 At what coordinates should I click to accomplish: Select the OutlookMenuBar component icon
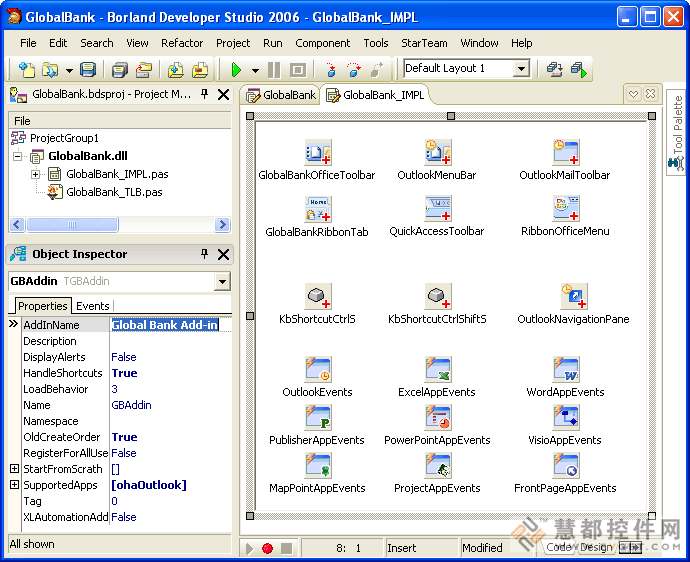coord(437,153)
